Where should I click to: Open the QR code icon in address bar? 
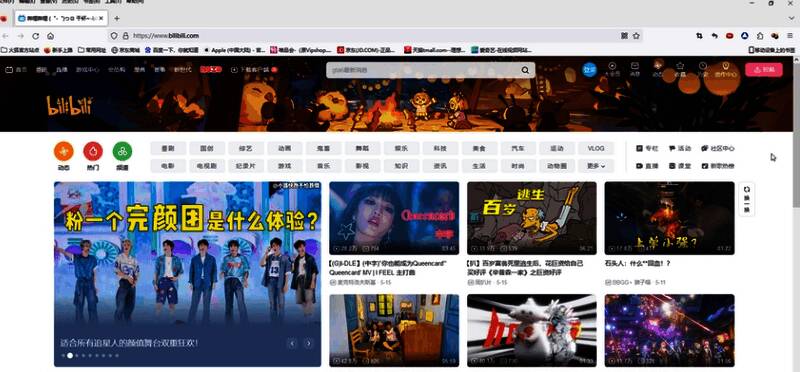[624, 36]
